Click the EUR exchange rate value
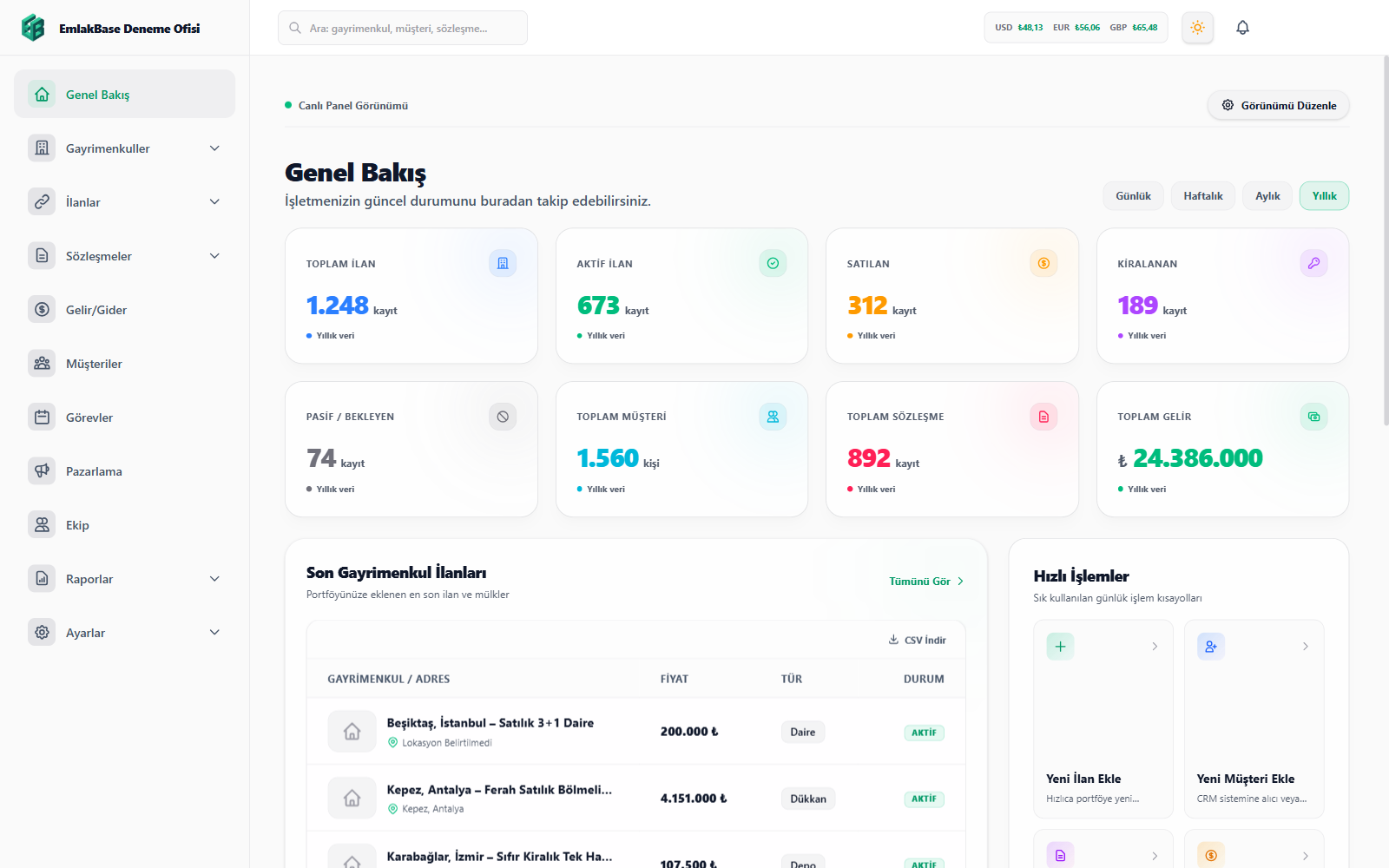The image size is (1389, 868). tap(1087, 28)
